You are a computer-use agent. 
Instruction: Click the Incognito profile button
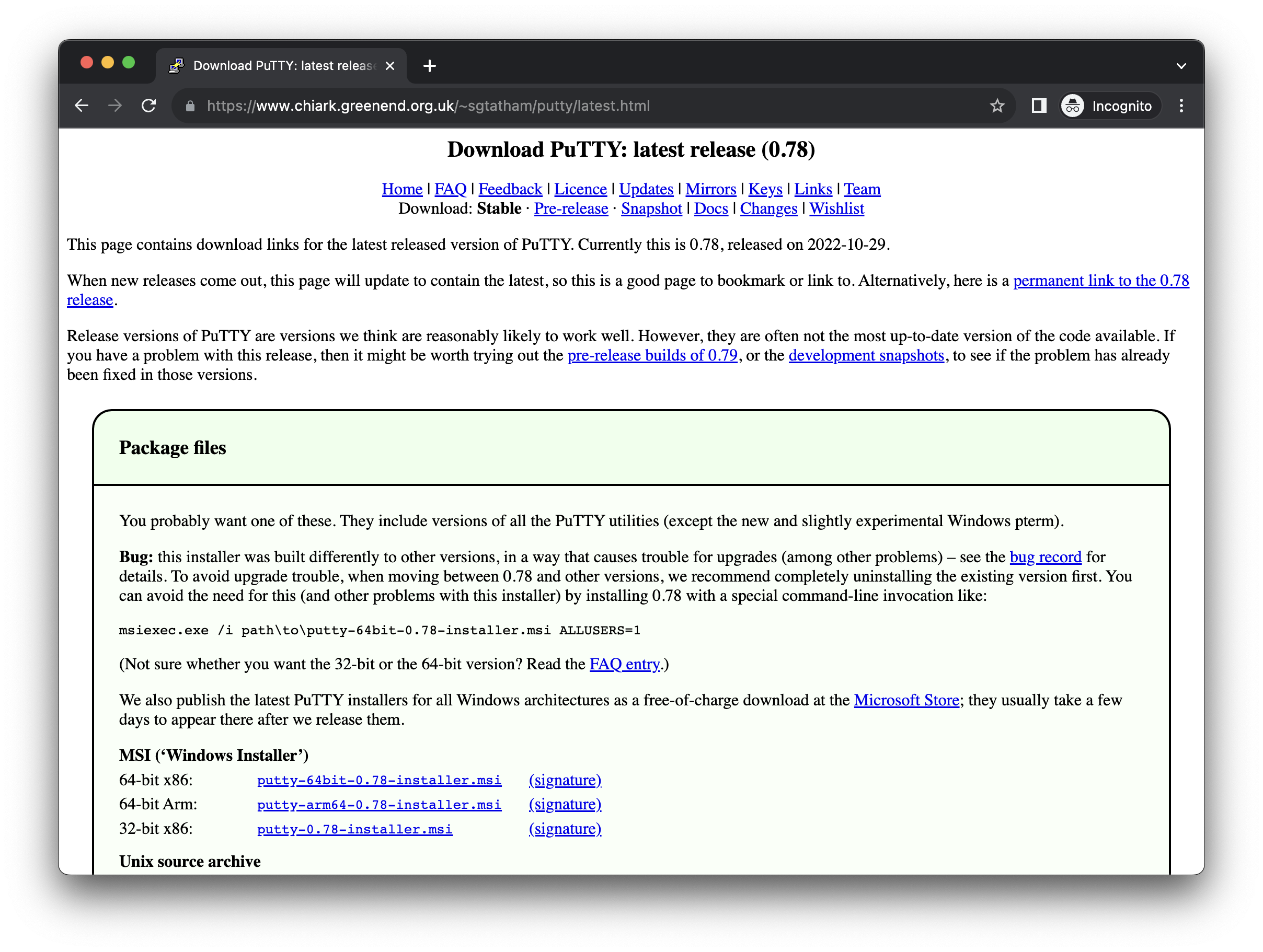click(x=1110, y=106)
